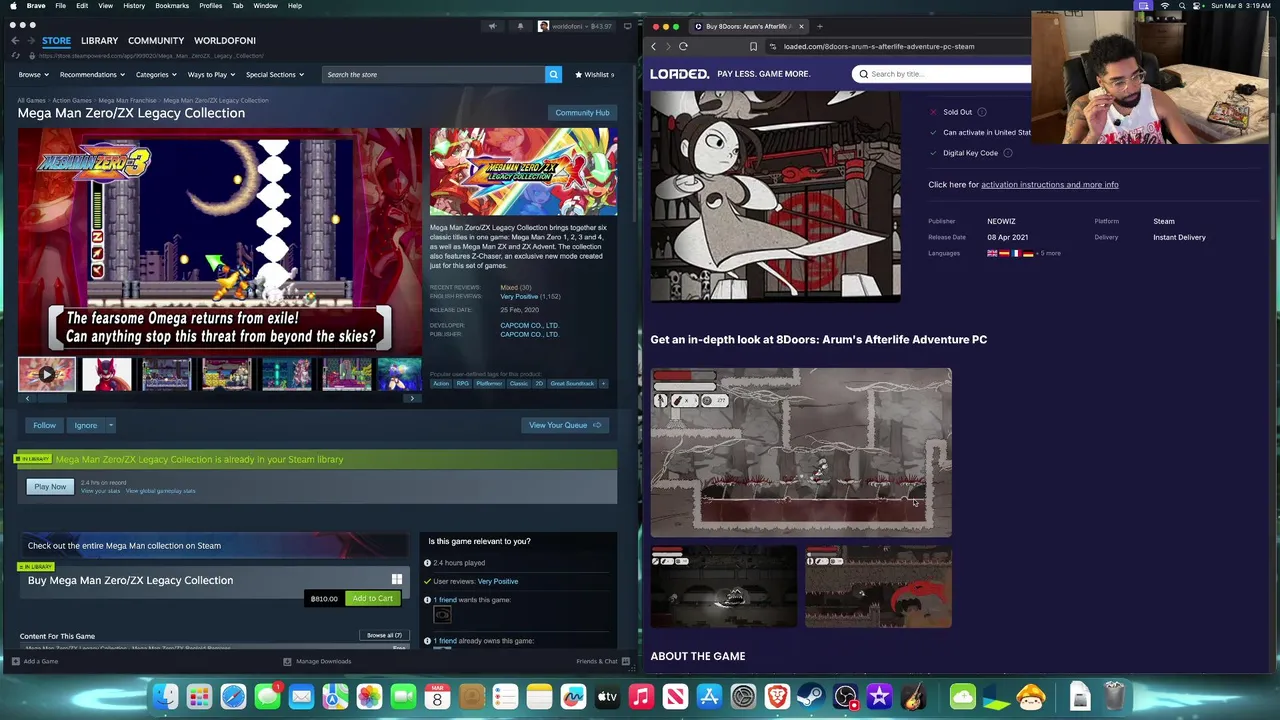Open Music app in the Dock
Image resolution: width=1280 pixels, height=720 pixels.
[641, 696]
